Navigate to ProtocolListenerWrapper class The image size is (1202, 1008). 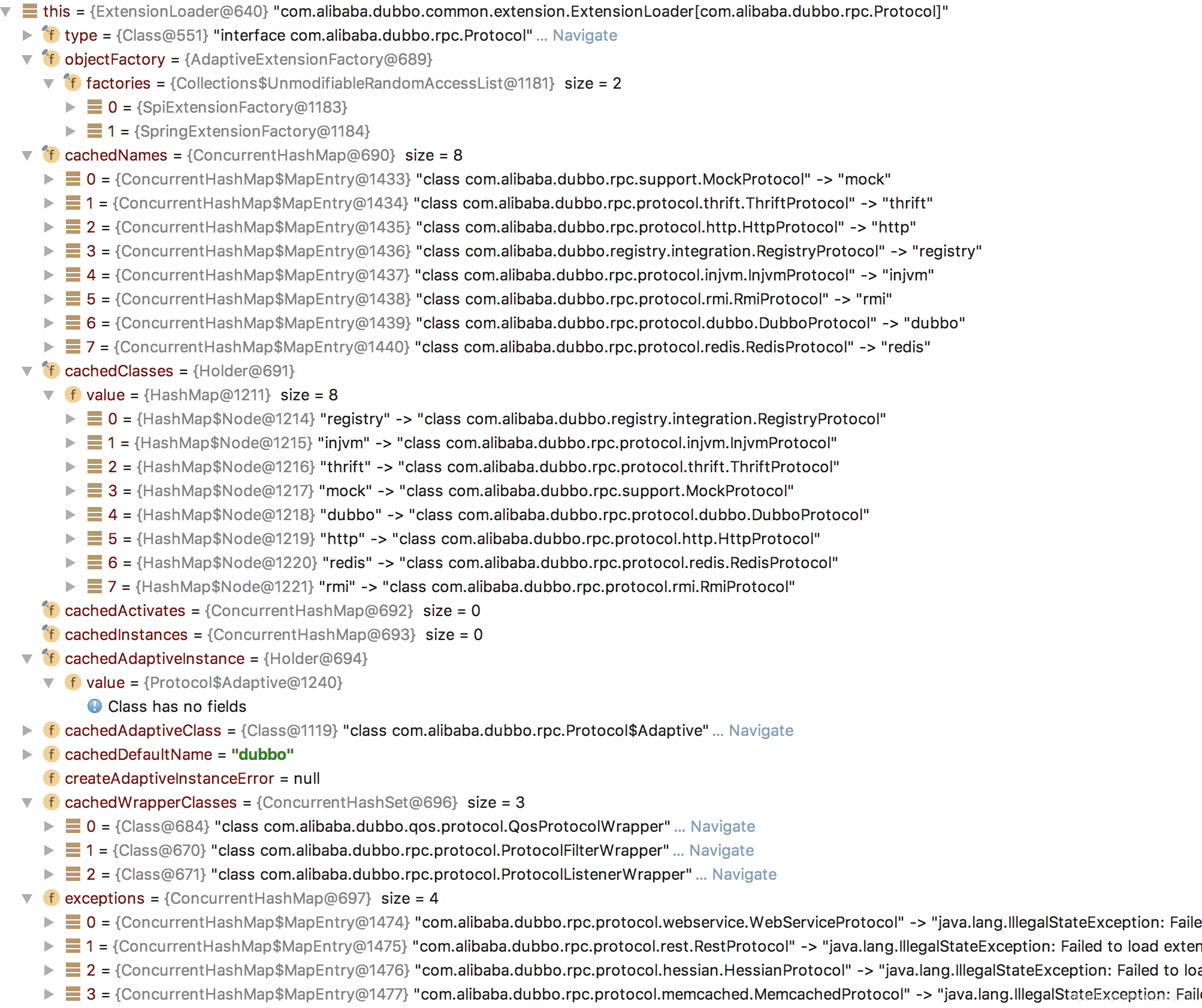[744, 874]
